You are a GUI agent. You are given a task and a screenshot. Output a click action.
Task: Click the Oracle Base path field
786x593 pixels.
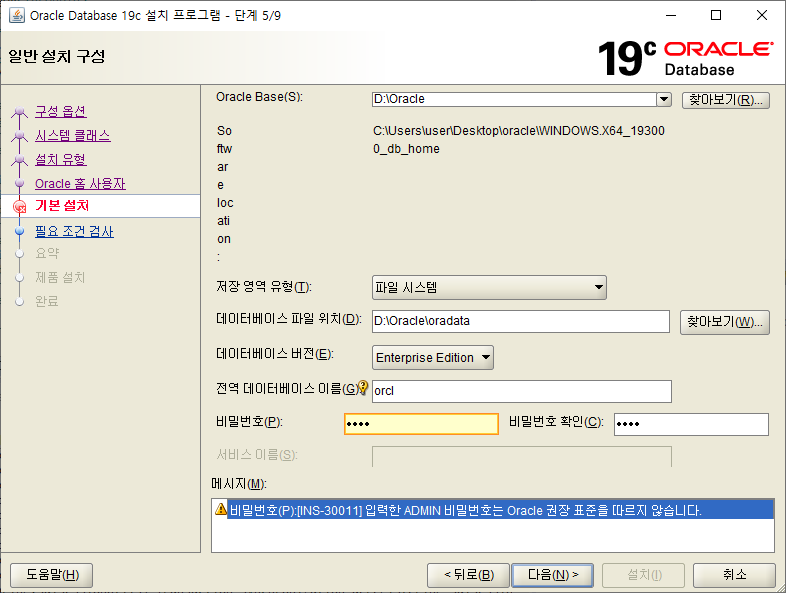pos(514,99)
